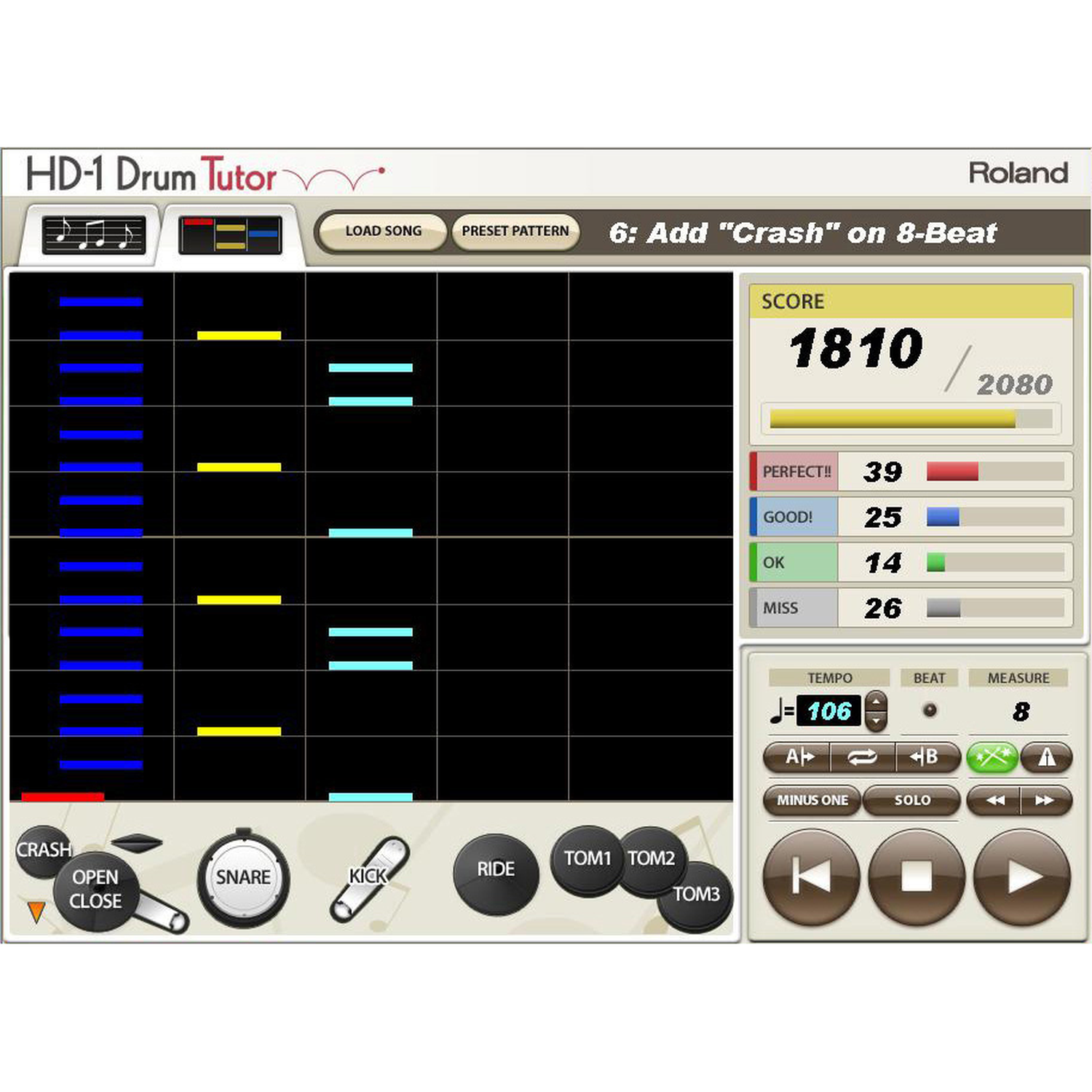Toggle the repeat loop button
The image size is (1092, 1092).
point(863,757)
